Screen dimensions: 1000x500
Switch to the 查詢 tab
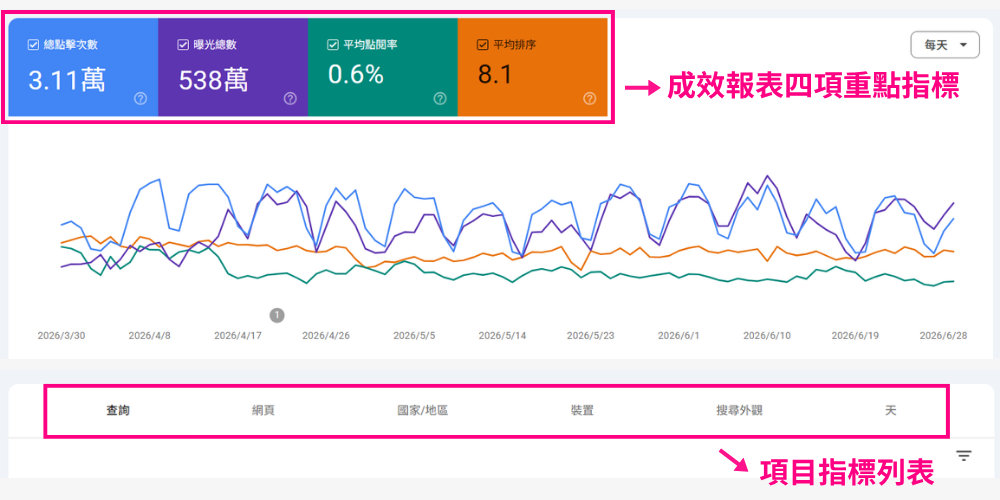pos(118,411)
